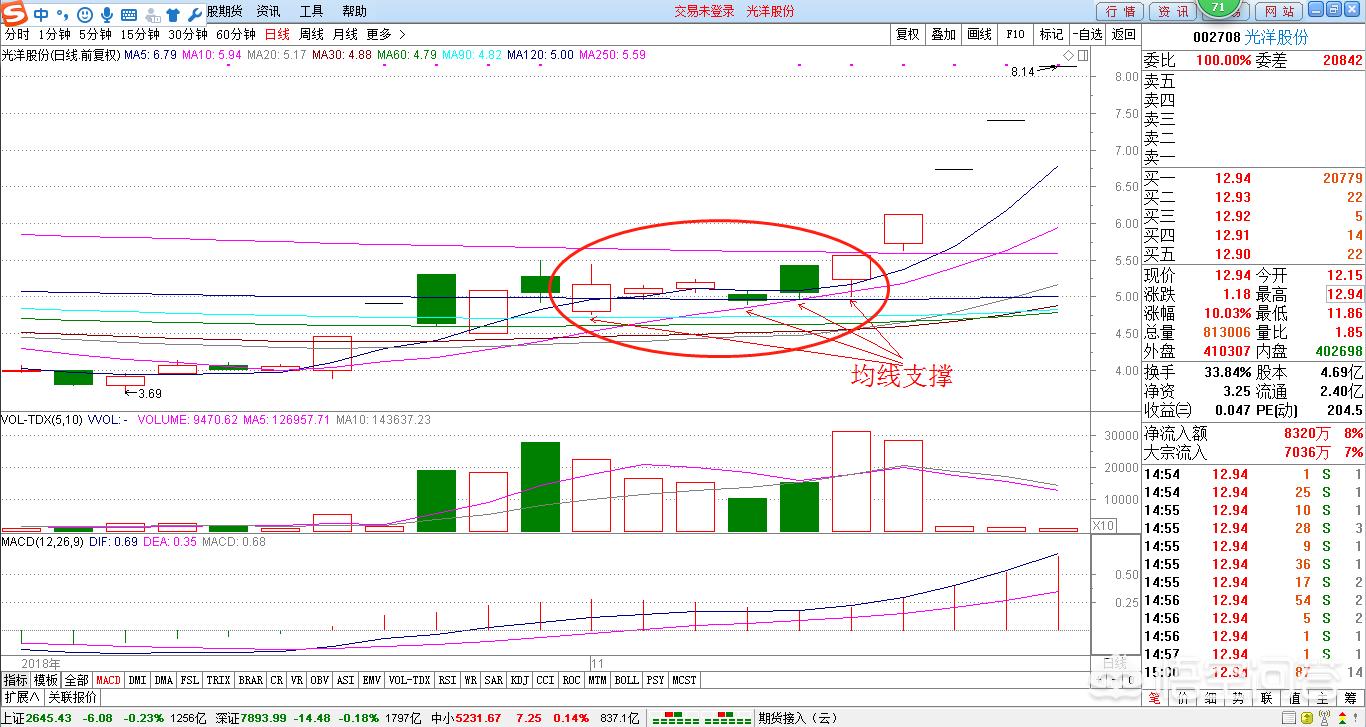
Task: Toggle Sogou Chinese/English input mode
Action: (41, 14)
